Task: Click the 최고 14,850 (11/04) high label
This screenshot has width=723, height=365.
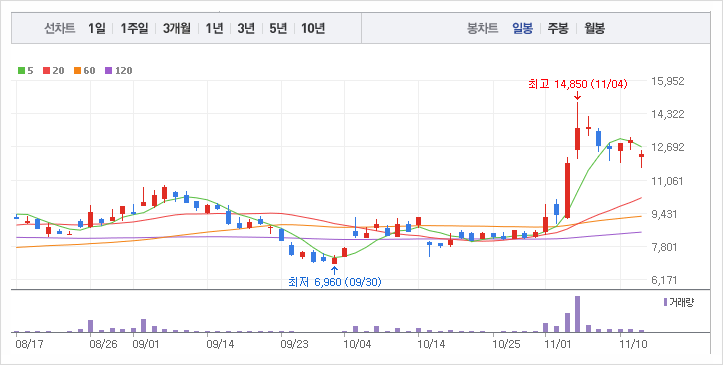Action: click(577, 84)
